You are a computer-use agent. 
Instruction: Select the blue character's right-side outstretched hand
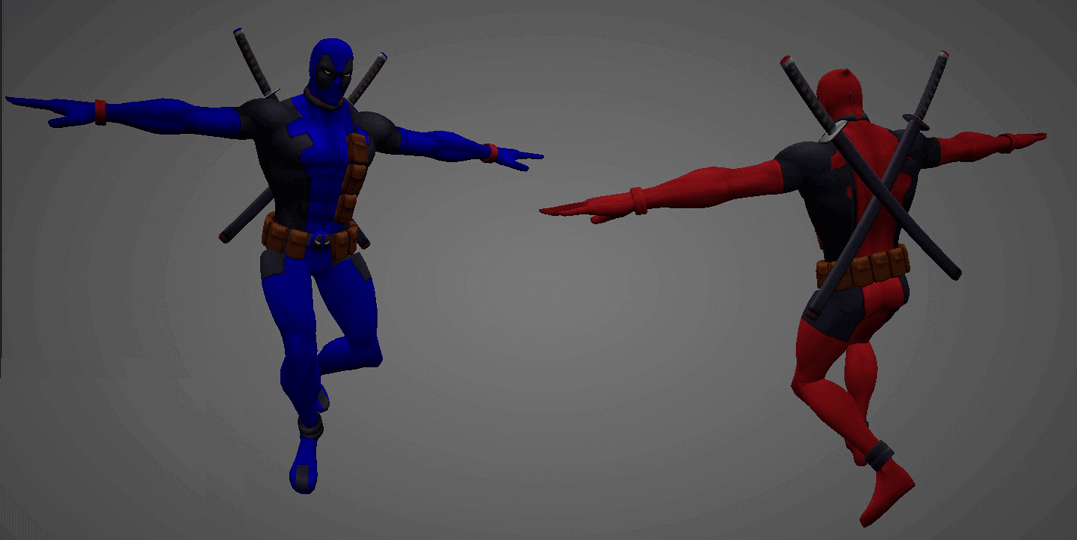[x=517, y=157]
